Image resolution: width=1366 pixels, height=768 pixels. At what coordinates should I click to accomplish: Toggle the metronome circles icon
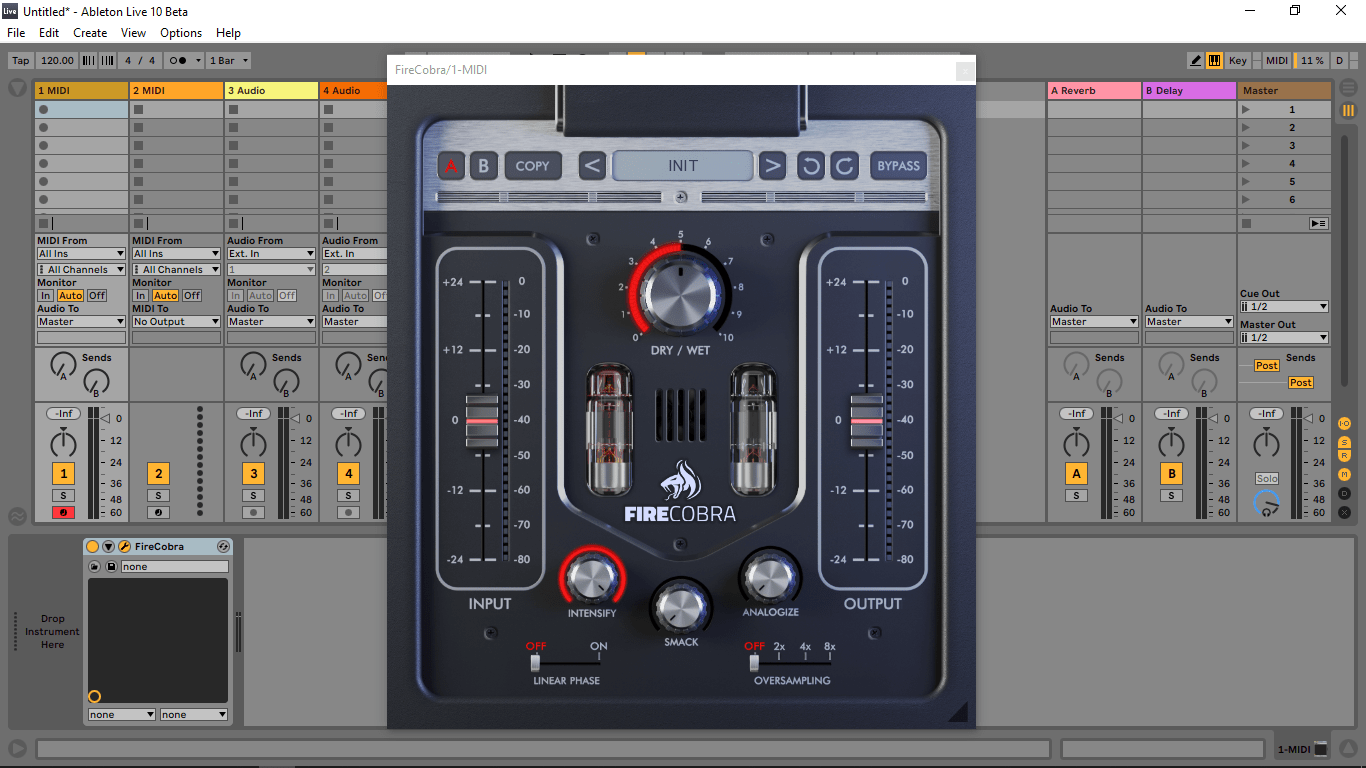click(178, 61)
